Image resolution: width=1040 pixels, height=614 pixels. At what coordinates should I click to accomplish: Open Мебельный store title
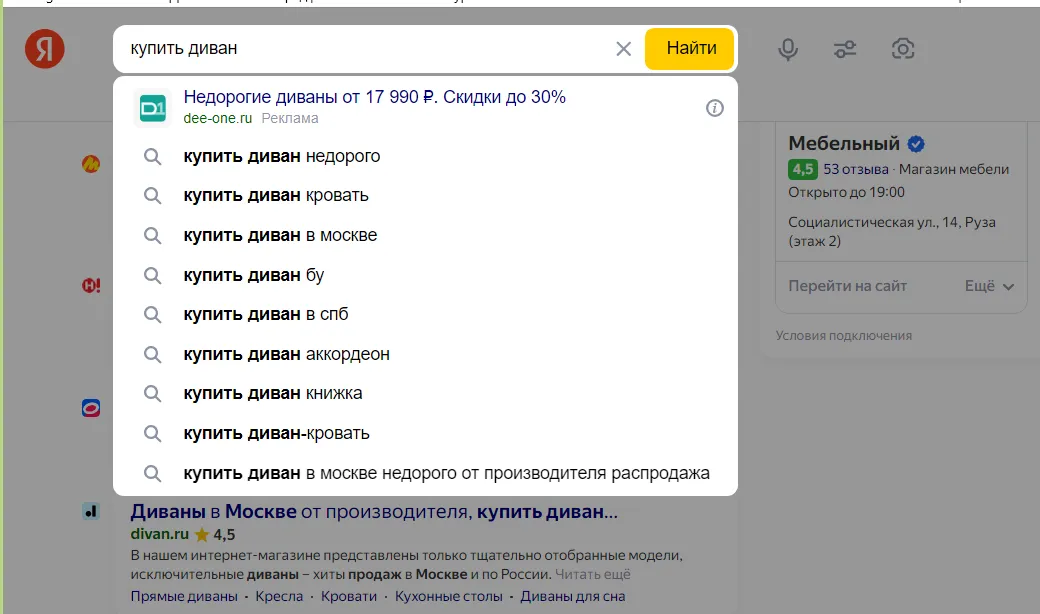[x=844, y=143]
